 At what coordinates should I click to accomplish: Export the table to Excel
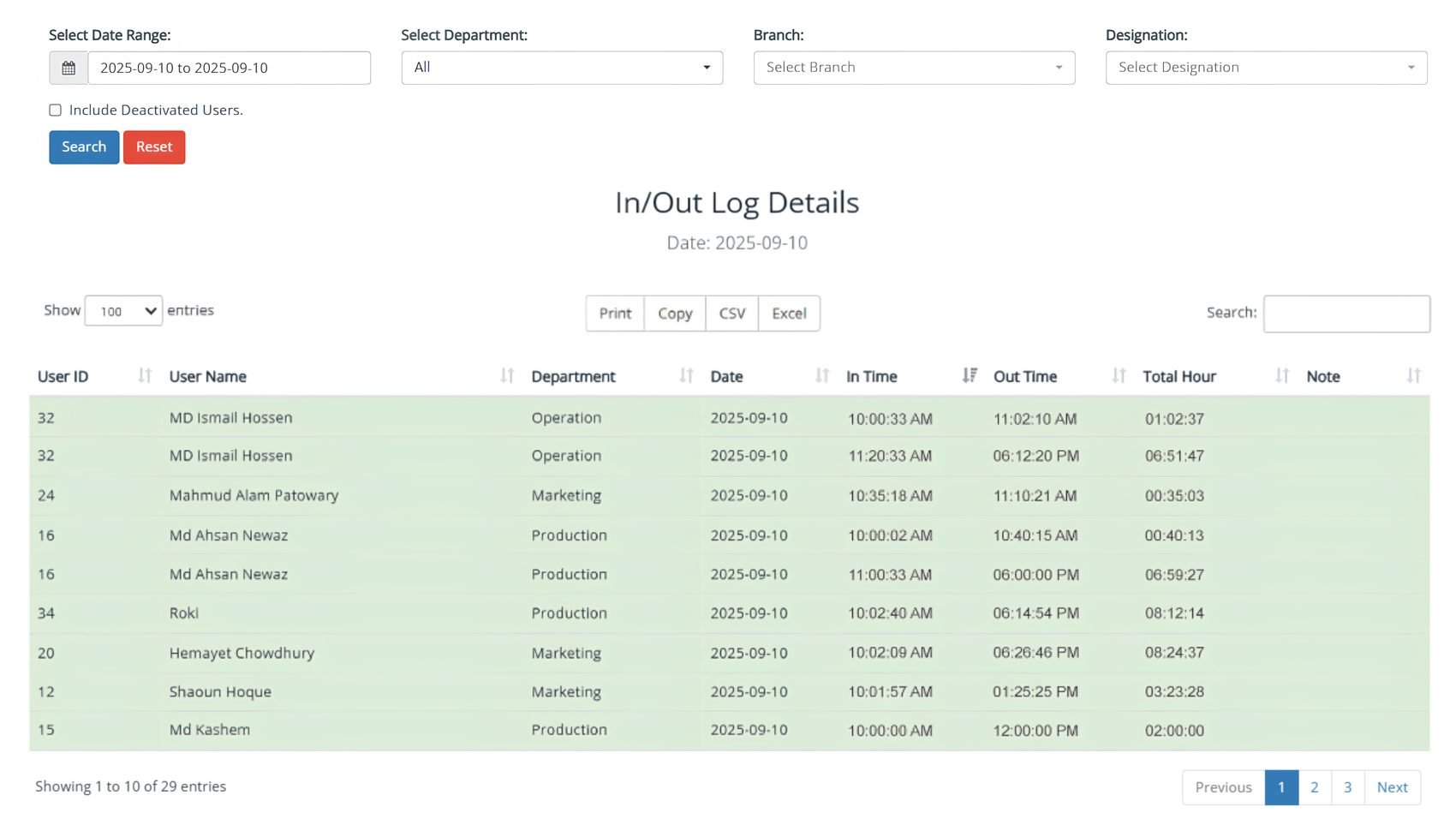point(789,314)
